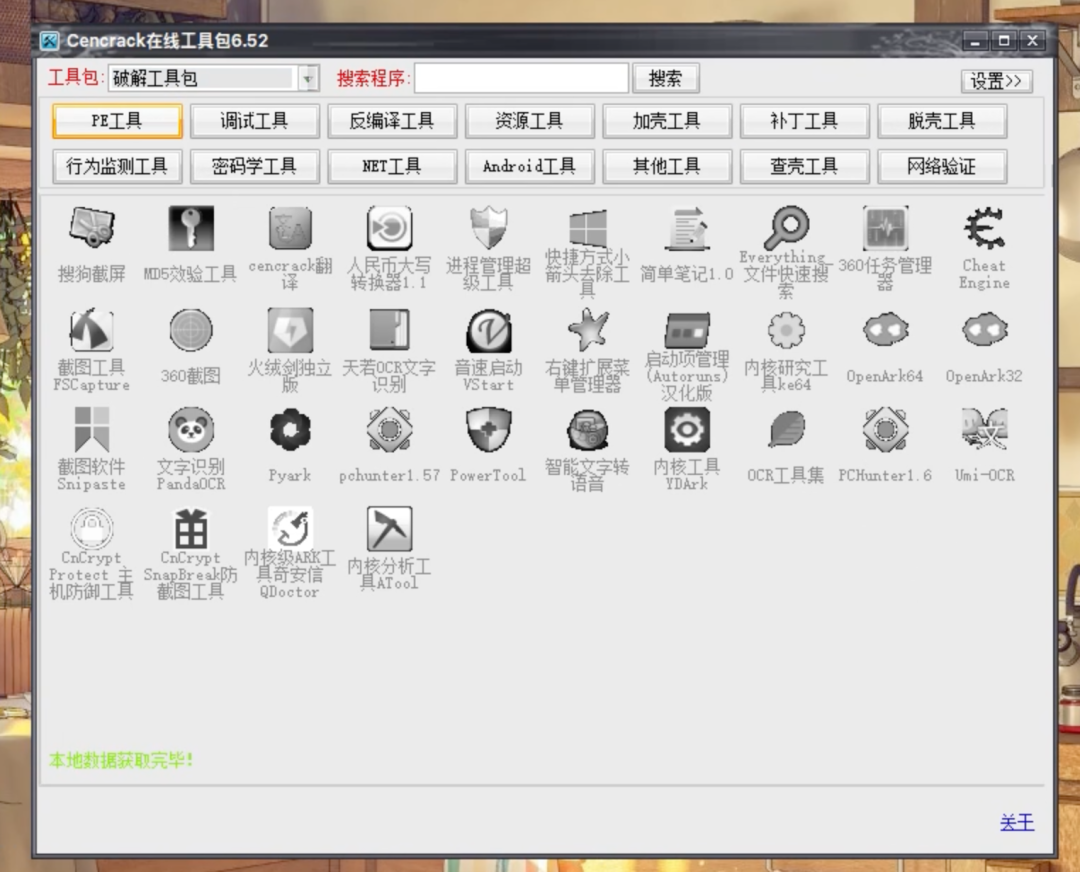Launch 右键扩展菜单管理器 star icon
1080x872 pixels.
point(588,330)
